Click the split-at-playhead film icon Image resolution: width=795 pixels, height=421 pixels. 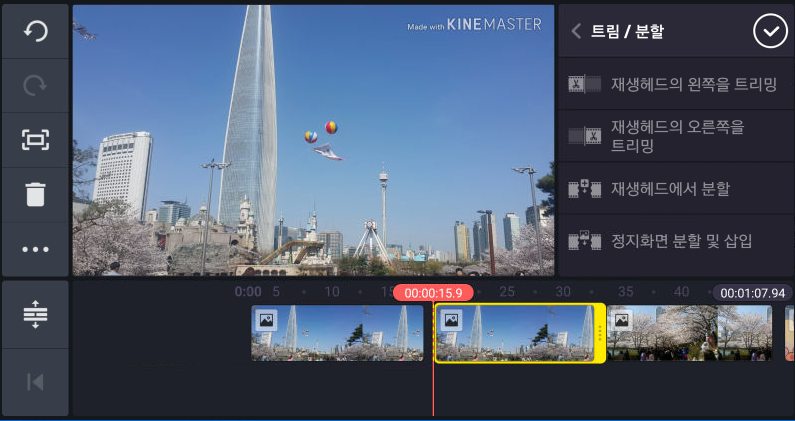[585, 189]
